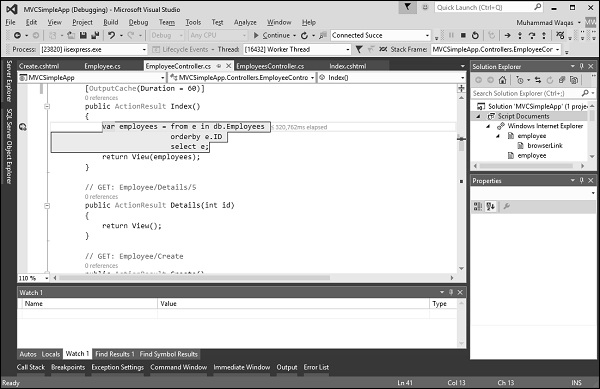This screenshot has width=600, height=389.
Task: Click the Continue debugging button
Action: [272, 35]
